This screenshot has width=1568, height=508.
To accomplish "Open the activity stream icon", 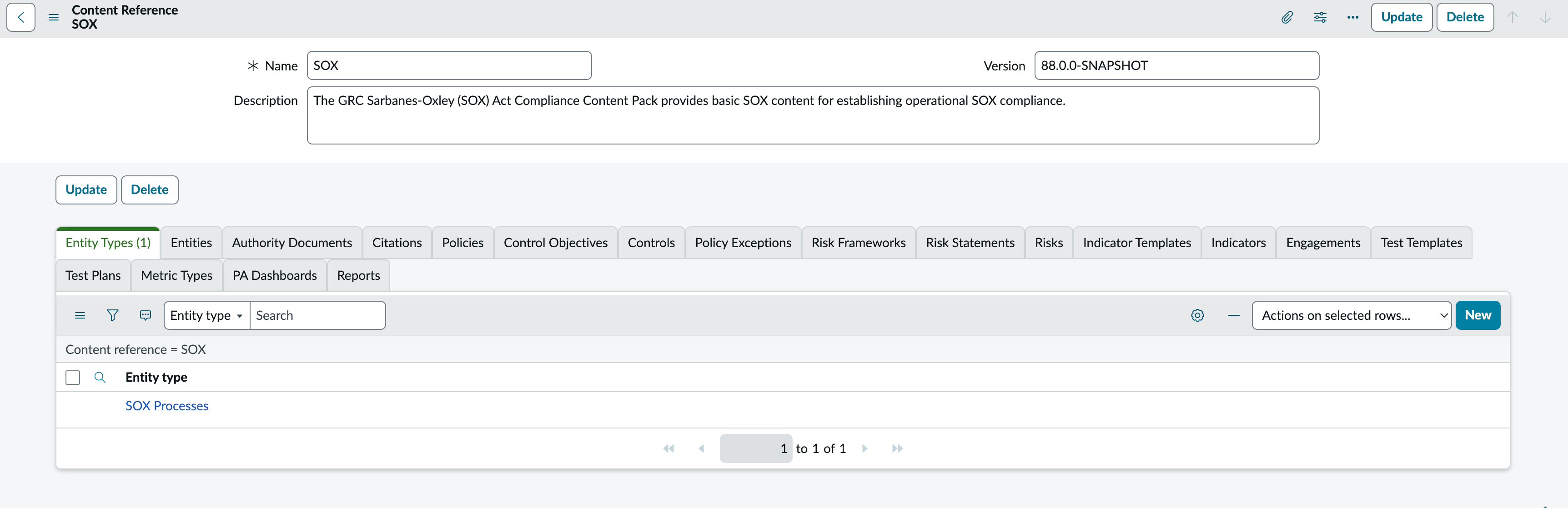I will click(x=146, y=315).
